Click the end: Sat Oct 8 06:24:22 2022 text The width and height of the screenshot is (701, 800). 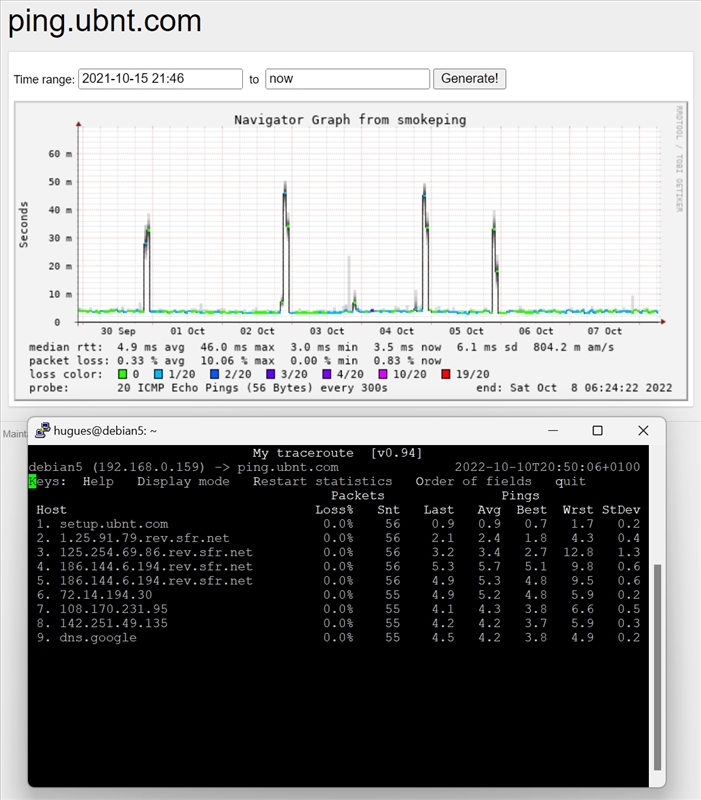(574, 388)
